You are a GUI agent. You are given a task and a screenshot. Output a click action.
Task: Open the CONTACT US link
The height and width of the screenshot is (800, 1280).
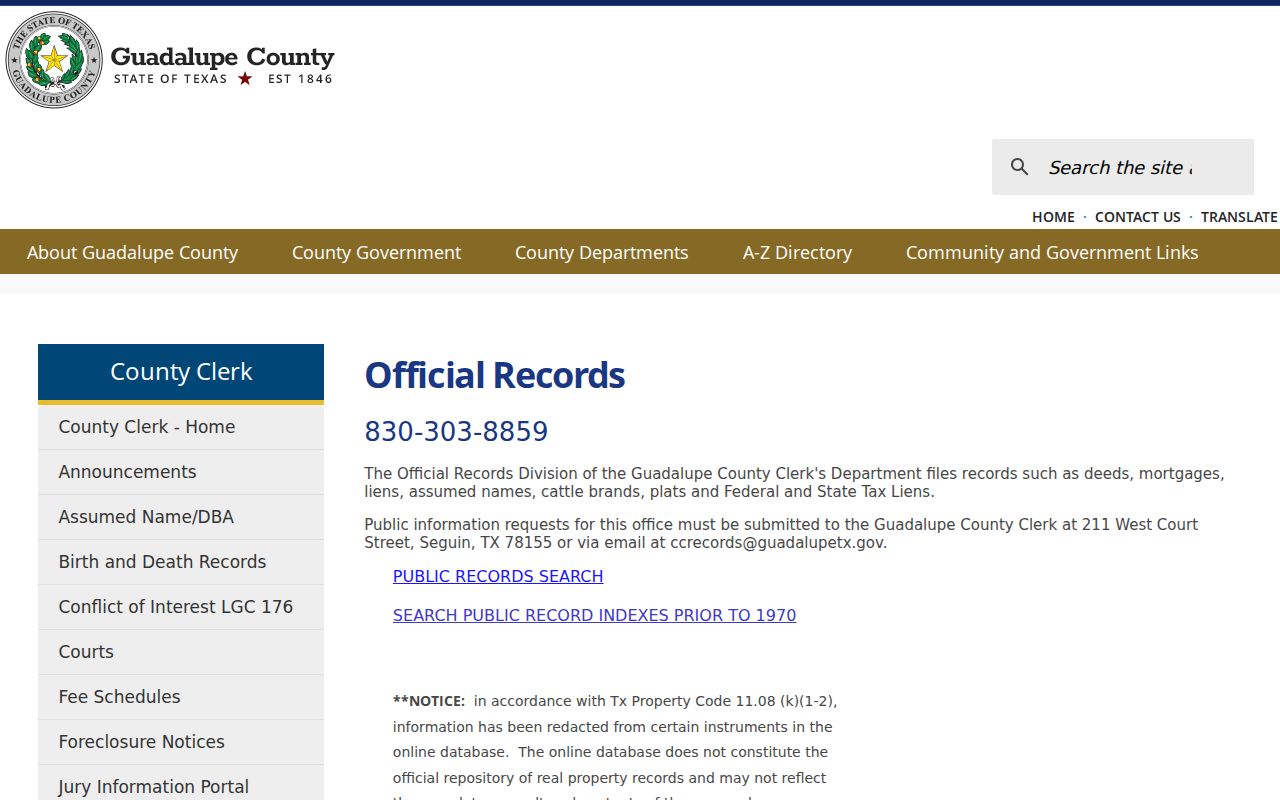[1137, 217]
